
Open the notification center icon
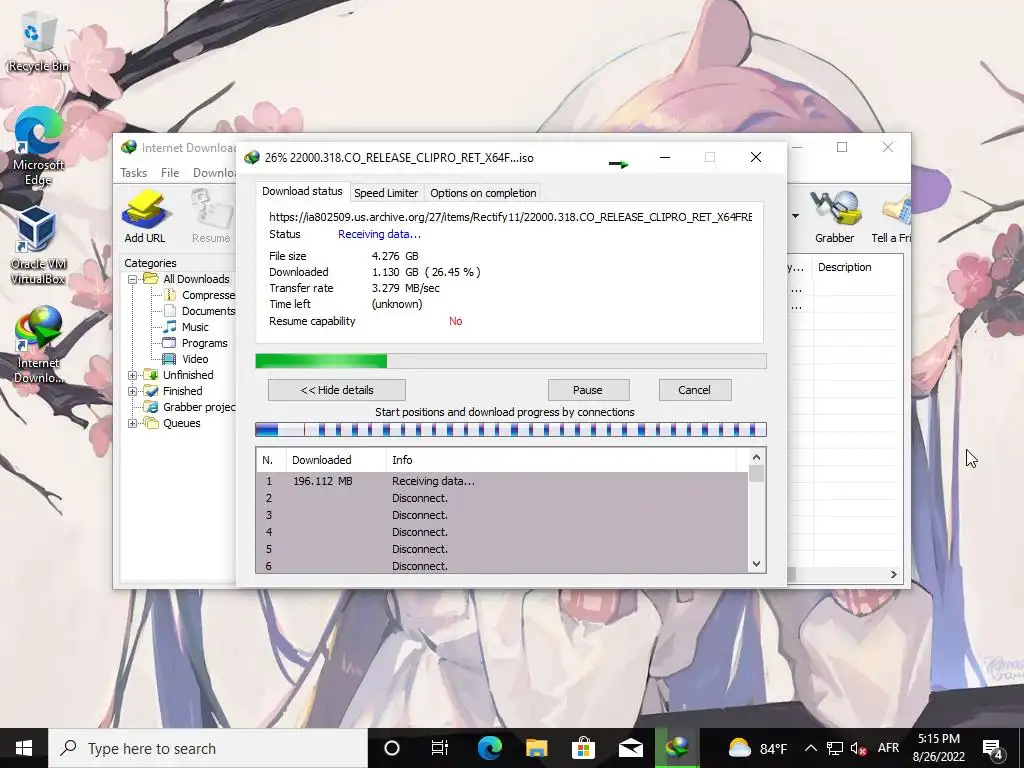pyautogui.click(x=993, y=748)
